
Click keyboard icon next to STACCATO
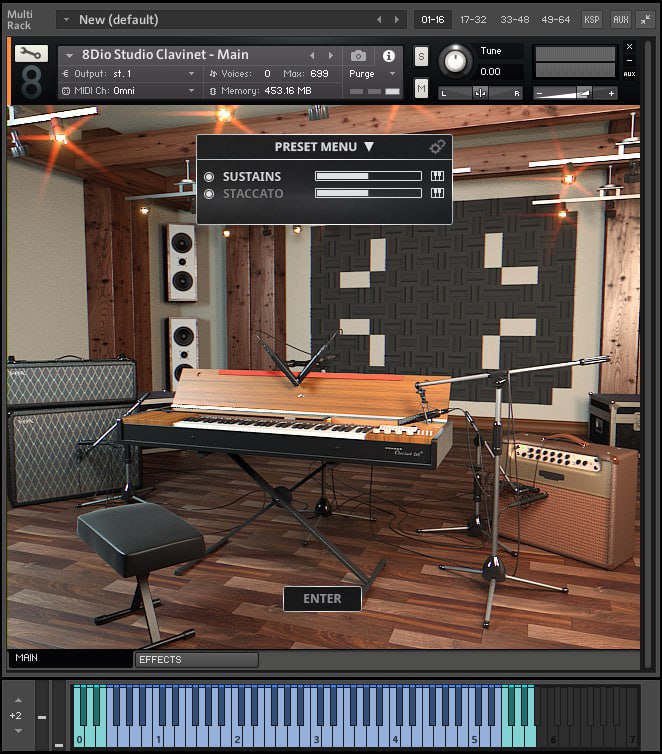437,193
